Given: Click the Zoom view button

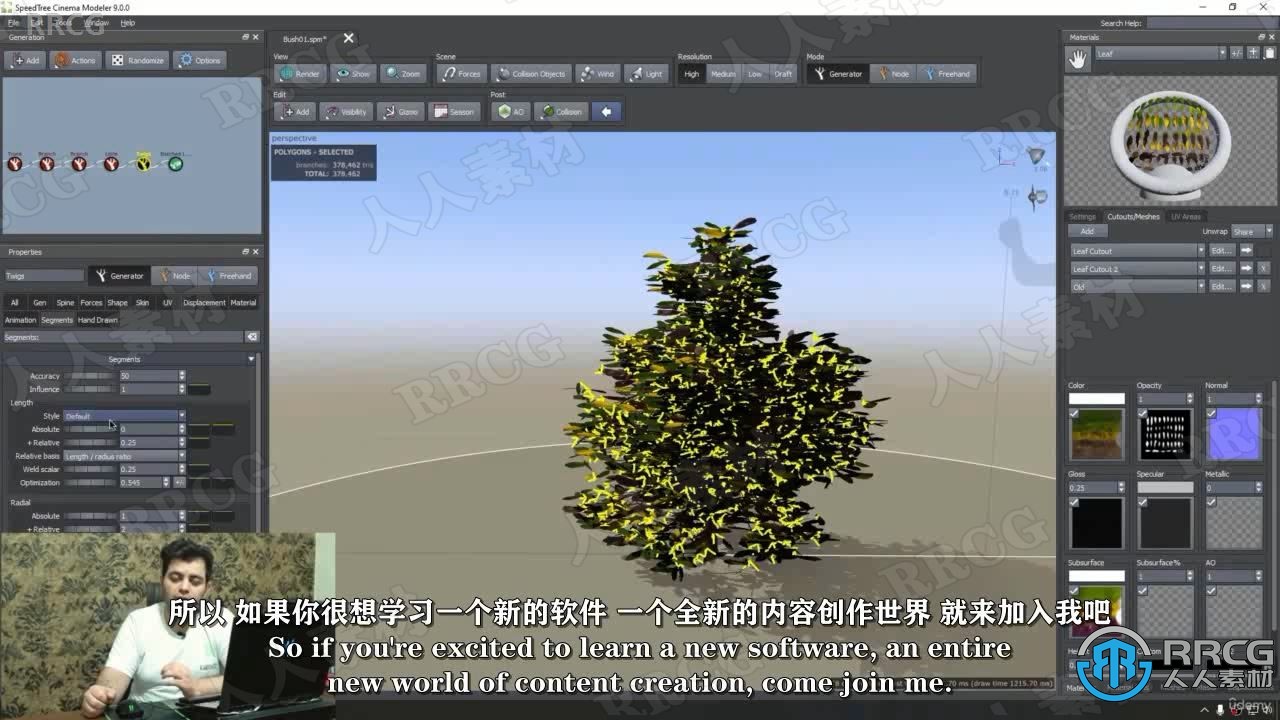Looking at the screenshot, I should [x=404, y=74].
